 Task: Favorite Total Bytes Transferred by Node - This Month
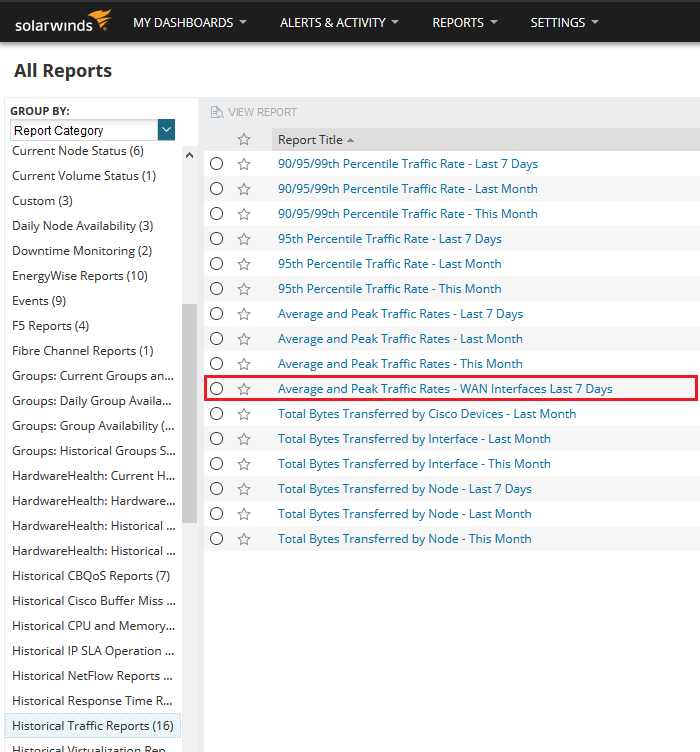coord(244,539)
